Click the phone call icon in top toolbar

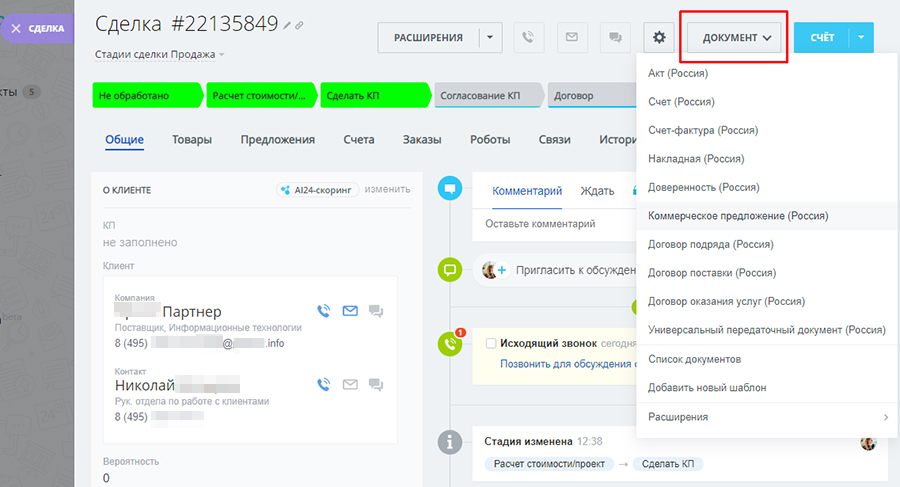[528, 37]
